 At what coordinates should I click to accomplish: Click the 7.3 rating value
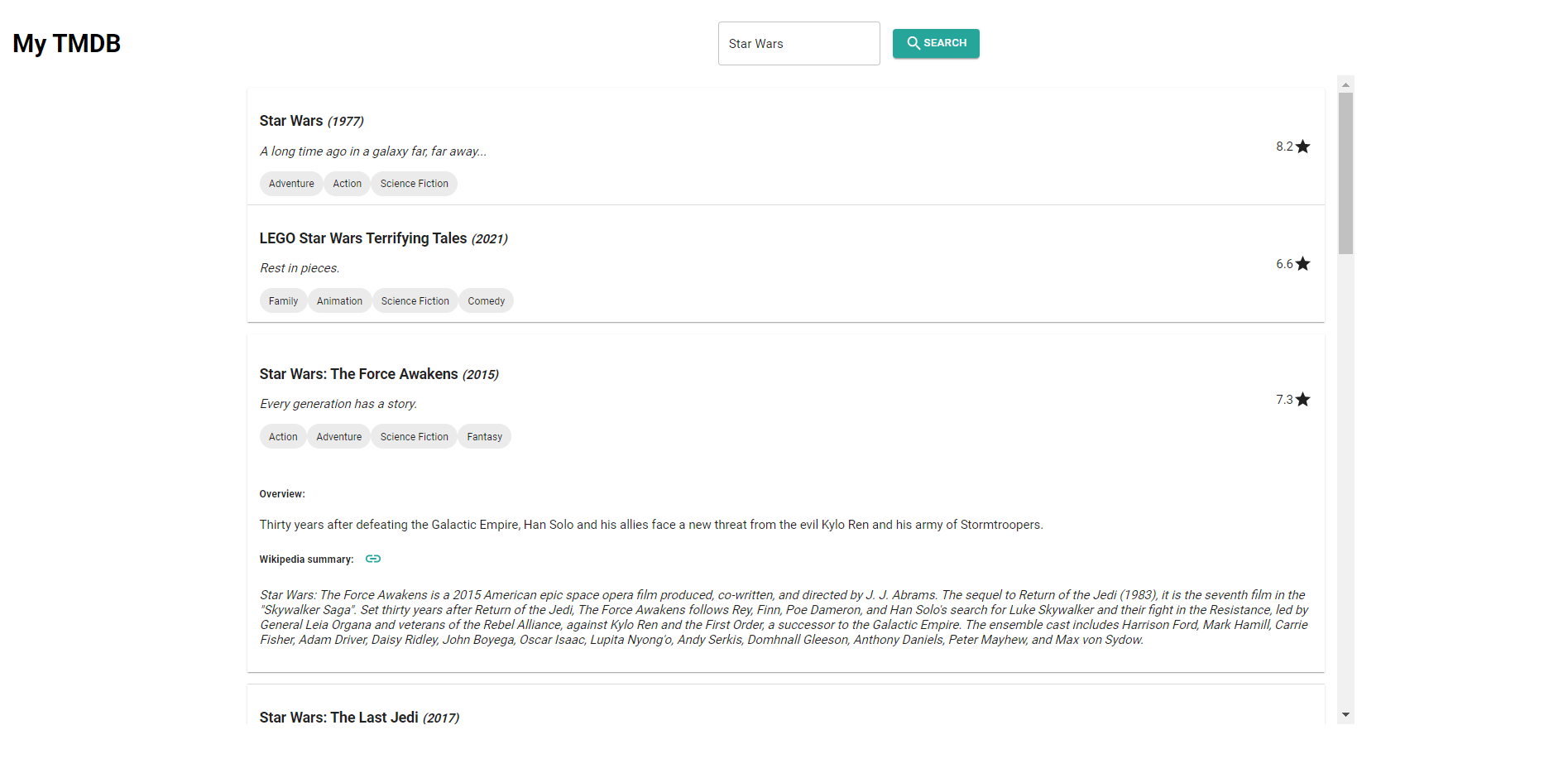click(1284, 400)
